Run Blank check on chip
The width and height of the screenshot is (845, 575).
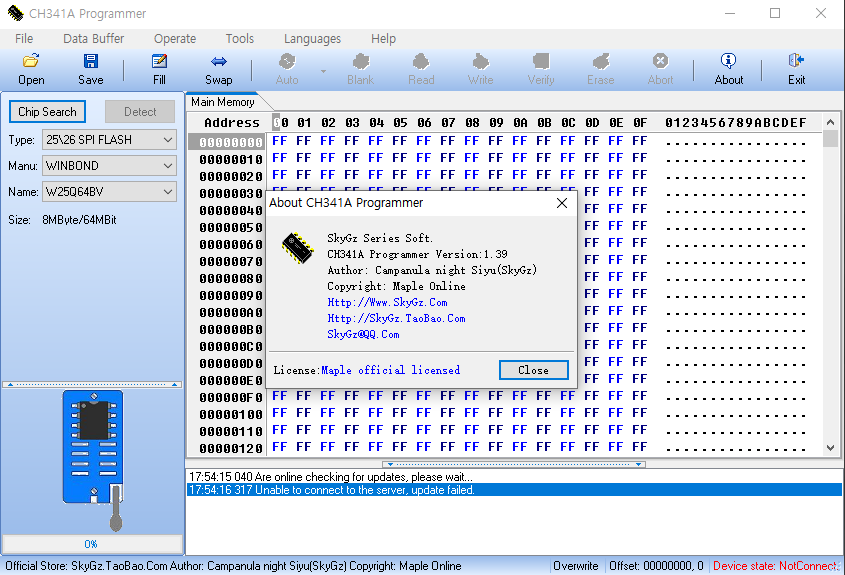[361, 70]
